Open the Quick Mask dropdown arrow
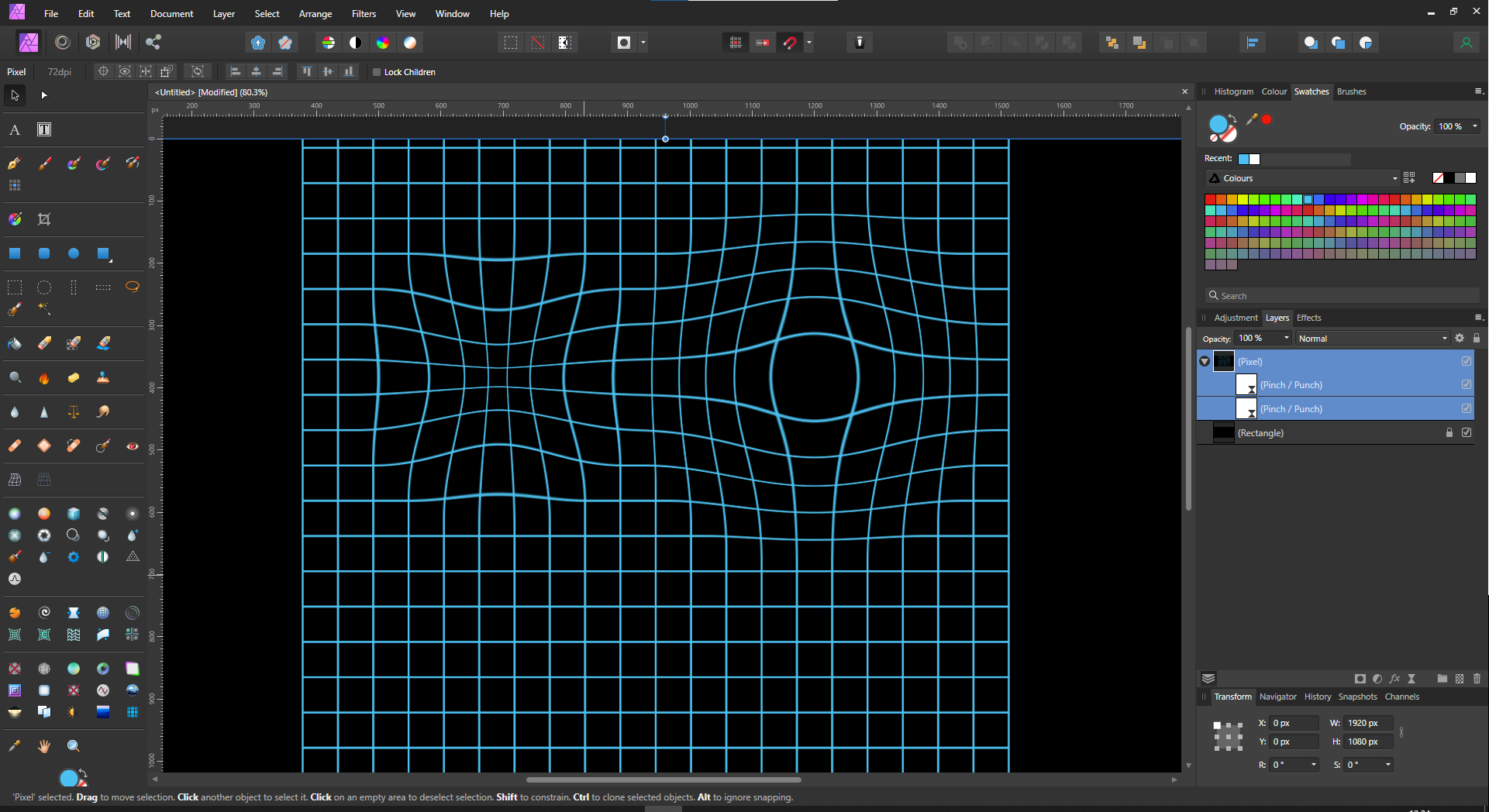 point(643,43)
